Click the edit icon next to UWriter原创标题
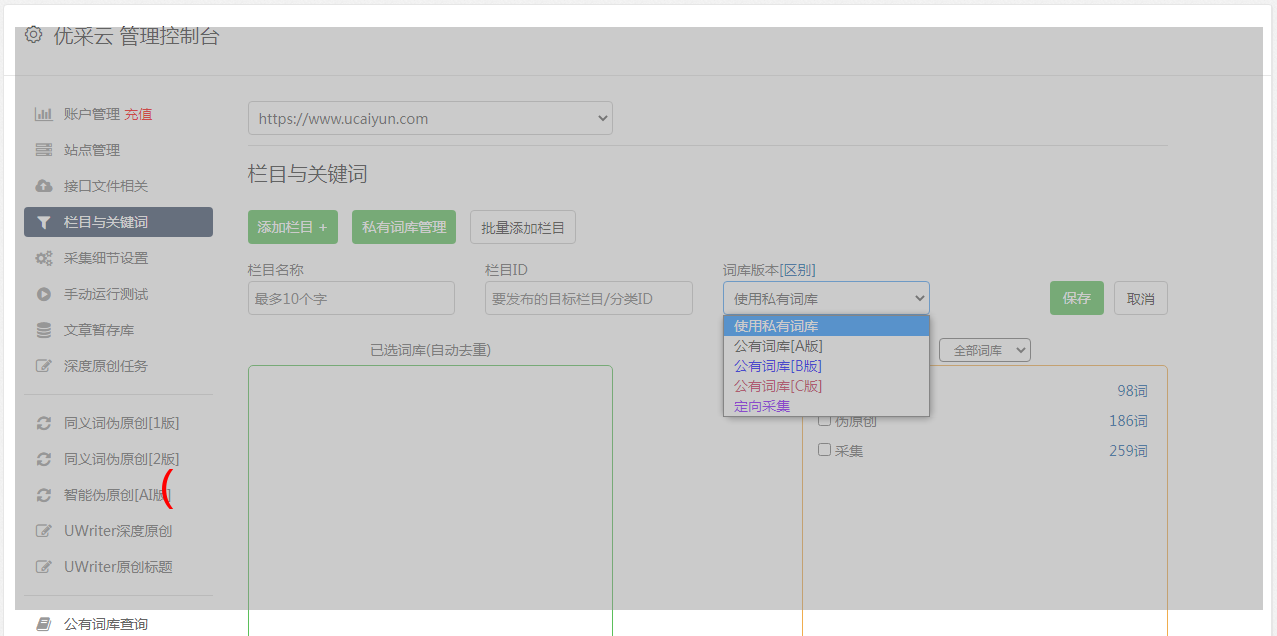This screenshot has height=636, width=1277. [x=43, y=567]
